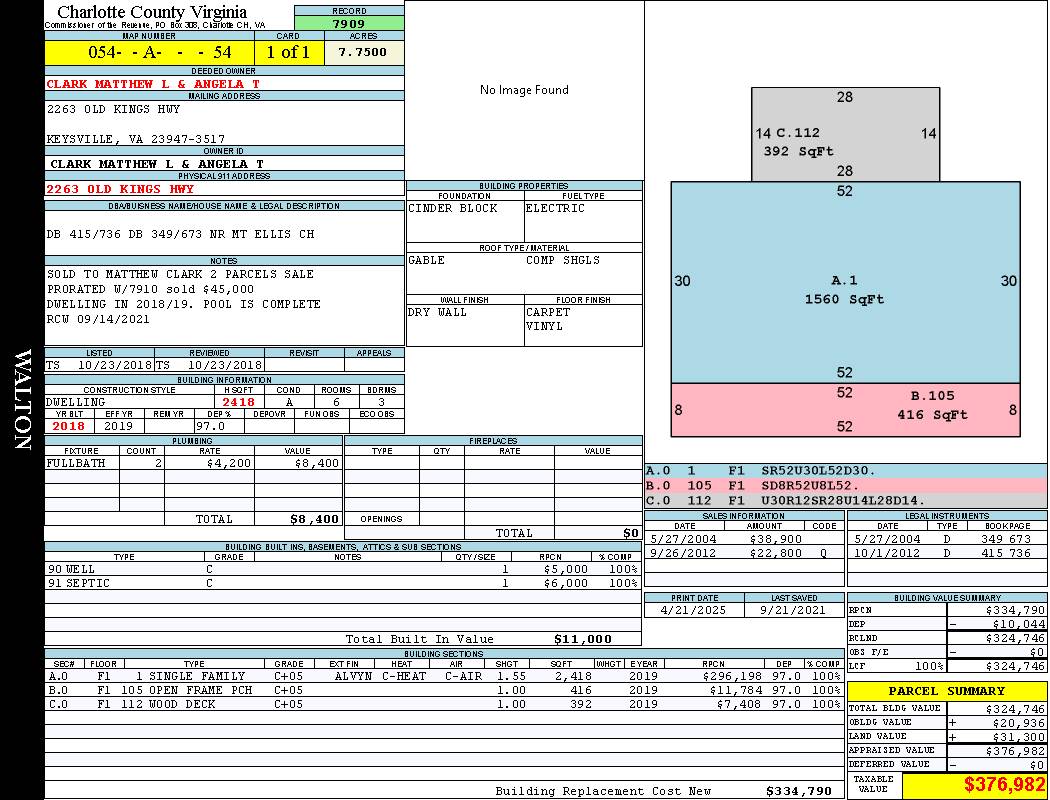Click the No Image Found placeholder

click(524, 90)
